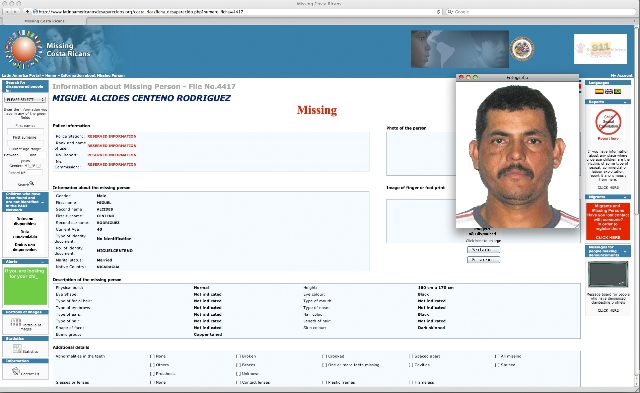The image size is (640, 393).
Task: Click the OAS round seal emblem
Action: pos(522,49)
